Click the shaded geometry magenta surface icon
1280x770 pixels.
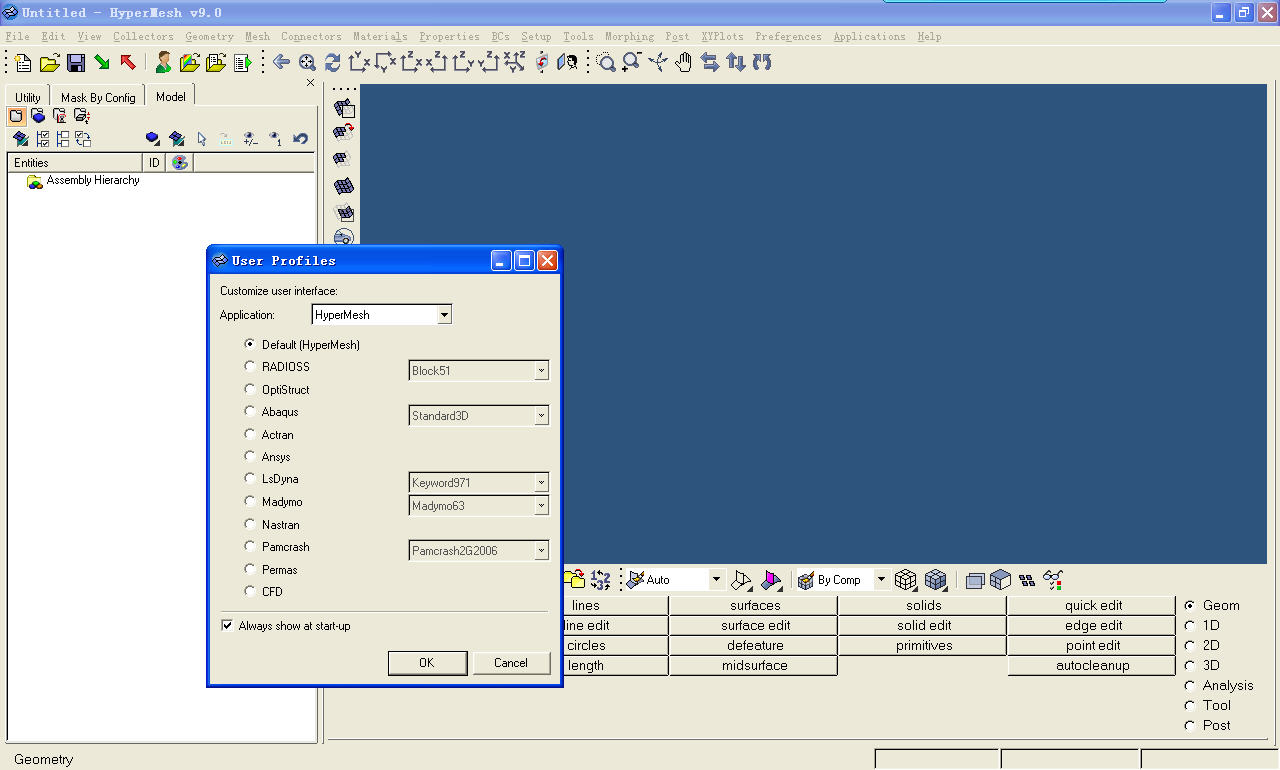click(x=770, y=579)
